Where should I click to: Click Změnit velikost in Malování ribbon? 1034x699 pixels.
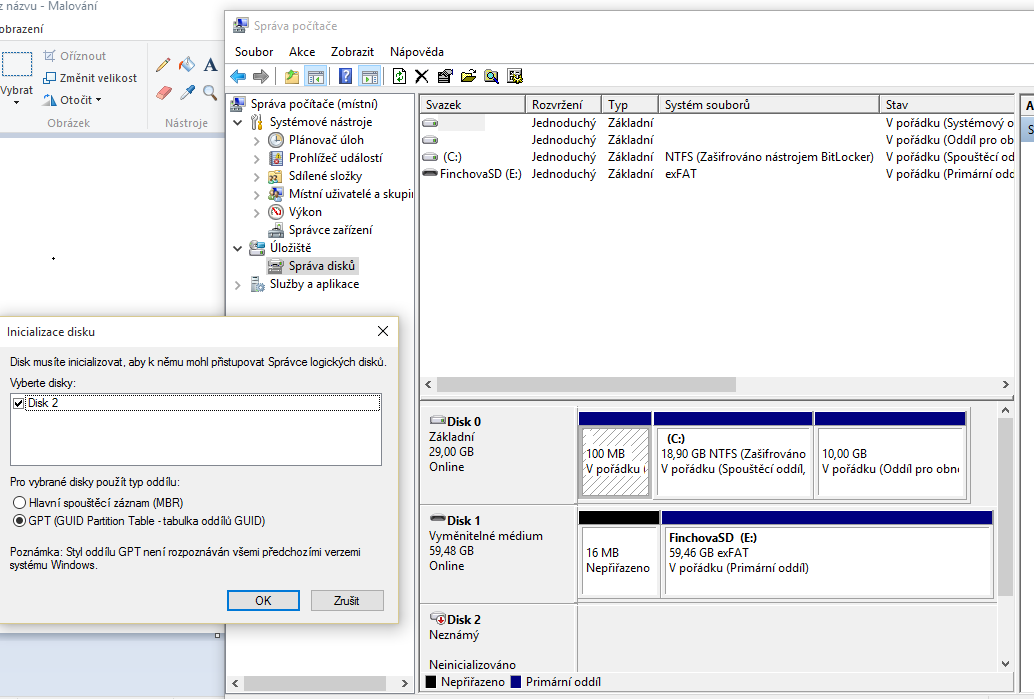(x=90, y=78)
